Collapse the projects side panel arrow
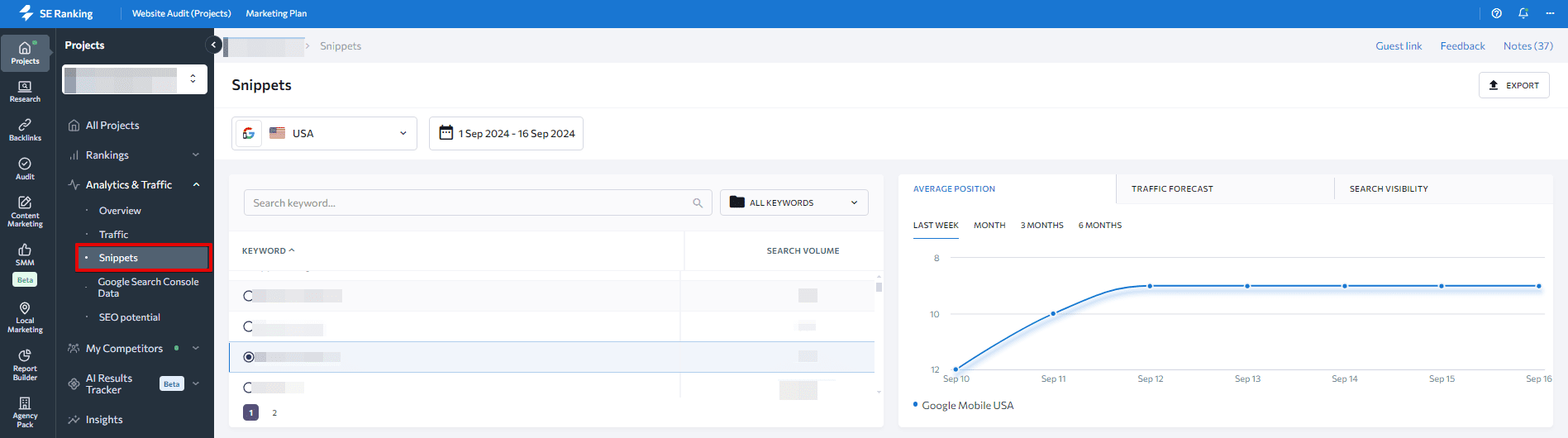The width and height of the screenshot is (1568, 438). pyautogui.click(x=214, y=45)
